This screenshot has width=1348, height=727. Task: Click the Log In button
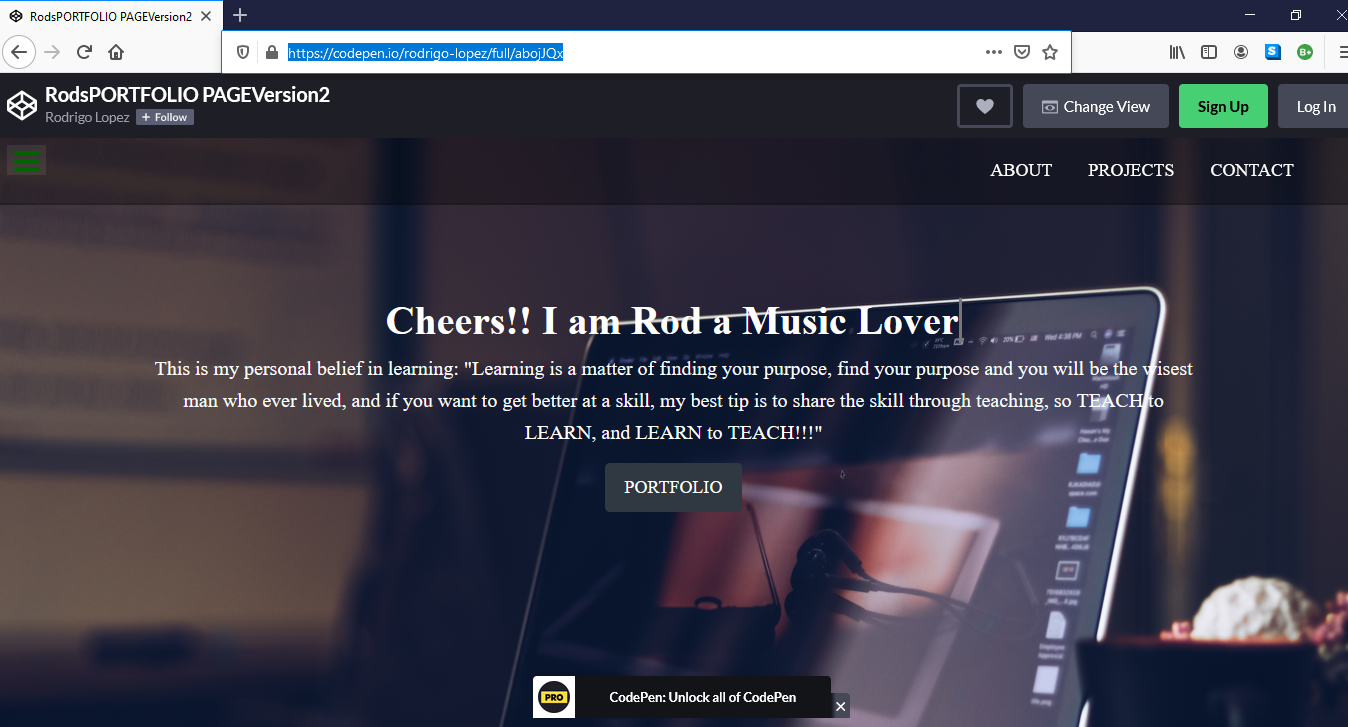(1314, 106)
